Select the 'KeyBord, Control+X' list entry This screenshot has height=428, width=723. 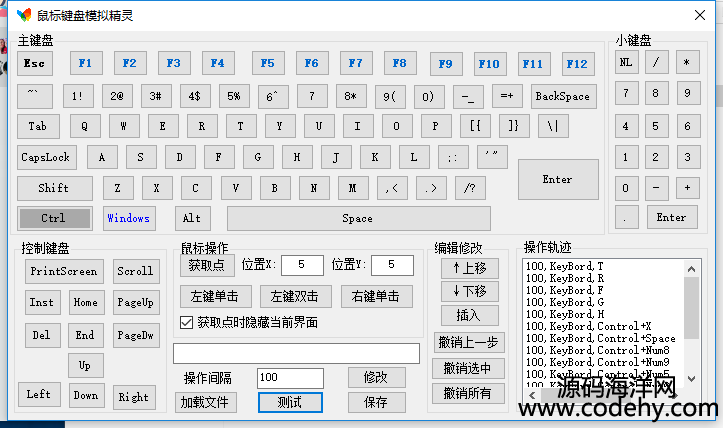point(589,327)
